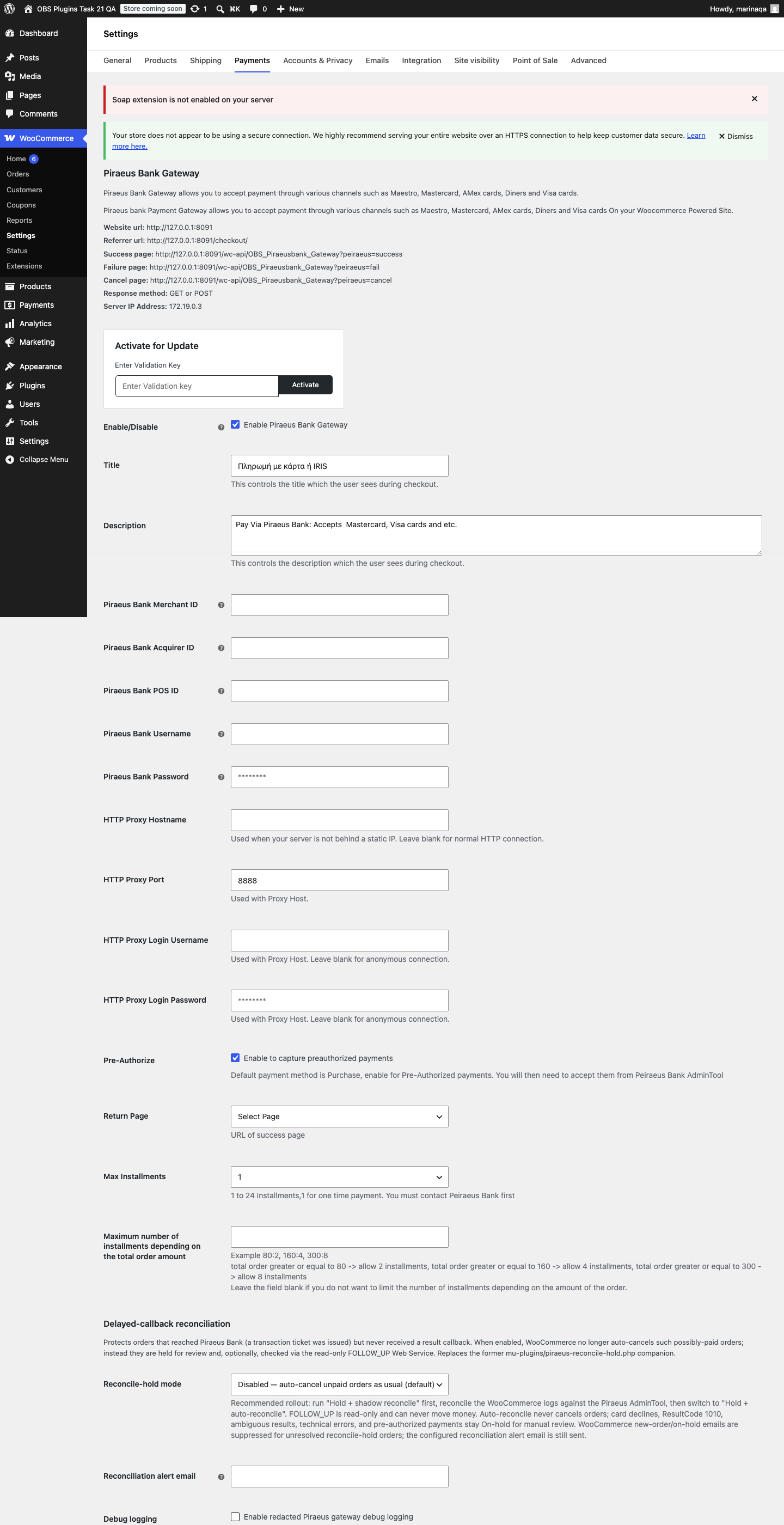Switch to the General settings tab
784x1525 pixels.
pos(117,60)
